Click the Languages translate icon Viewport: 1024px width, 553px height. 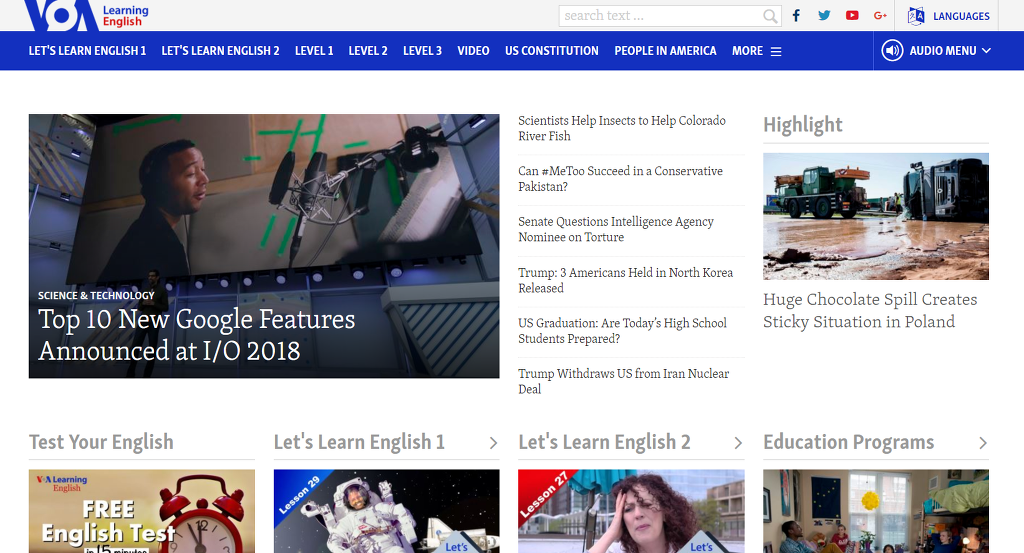tap(916, 16)
